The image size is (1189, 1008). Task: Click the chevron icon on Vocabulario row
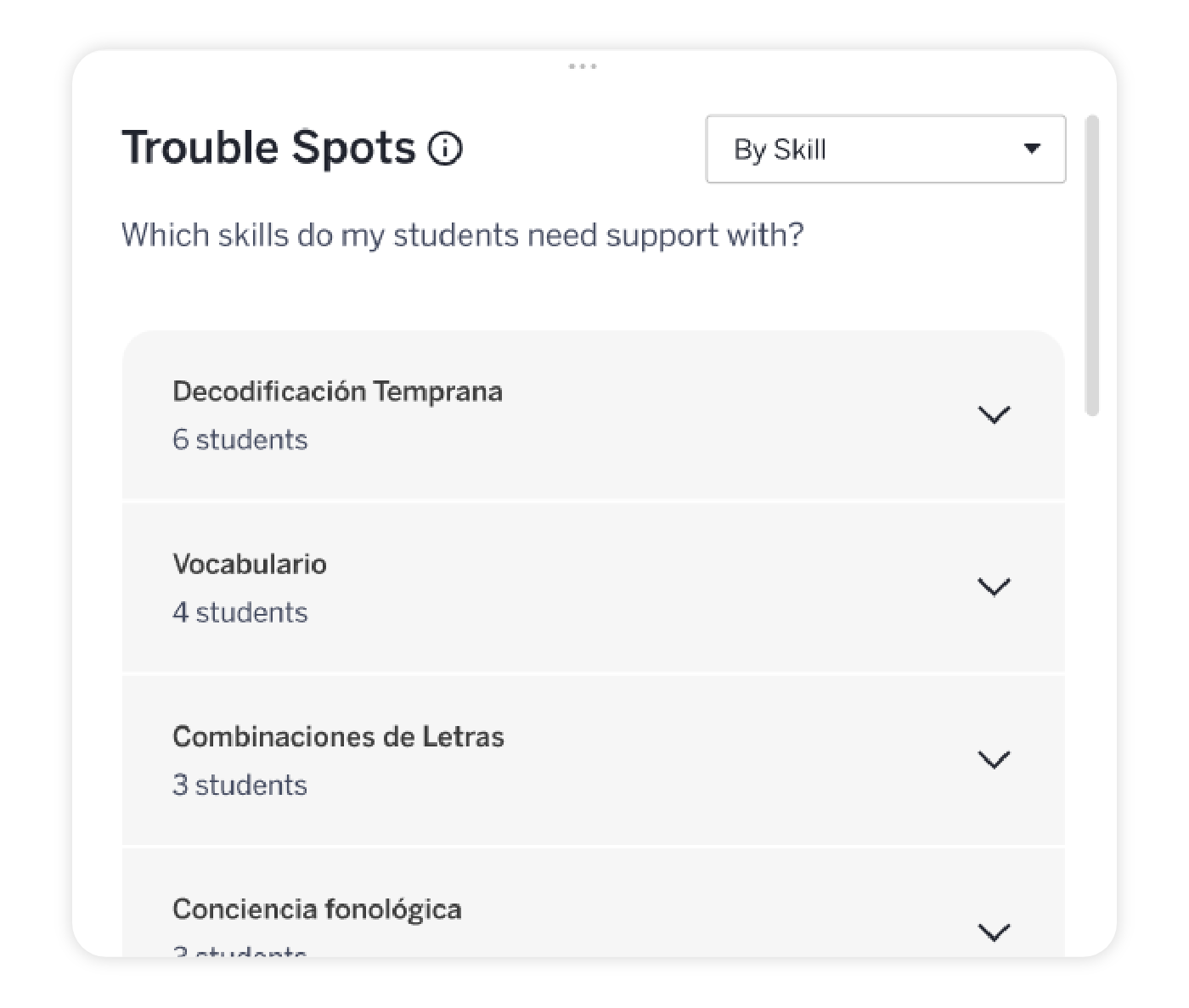pos(994,586)
